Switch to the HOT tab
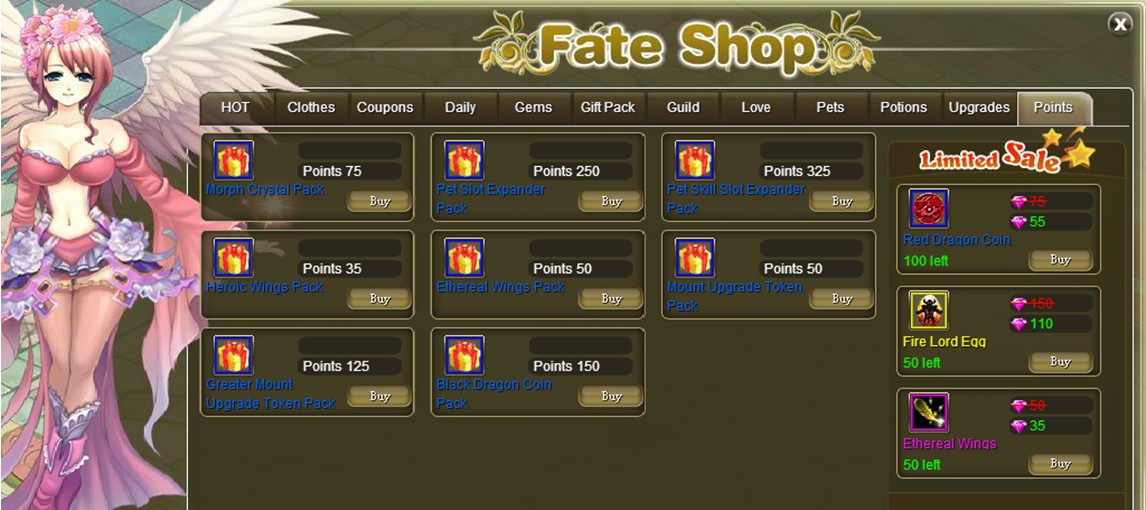Image resolution: width=1146 pixels, height=510 pixels. pyautogui.click(x=235, y=108)
